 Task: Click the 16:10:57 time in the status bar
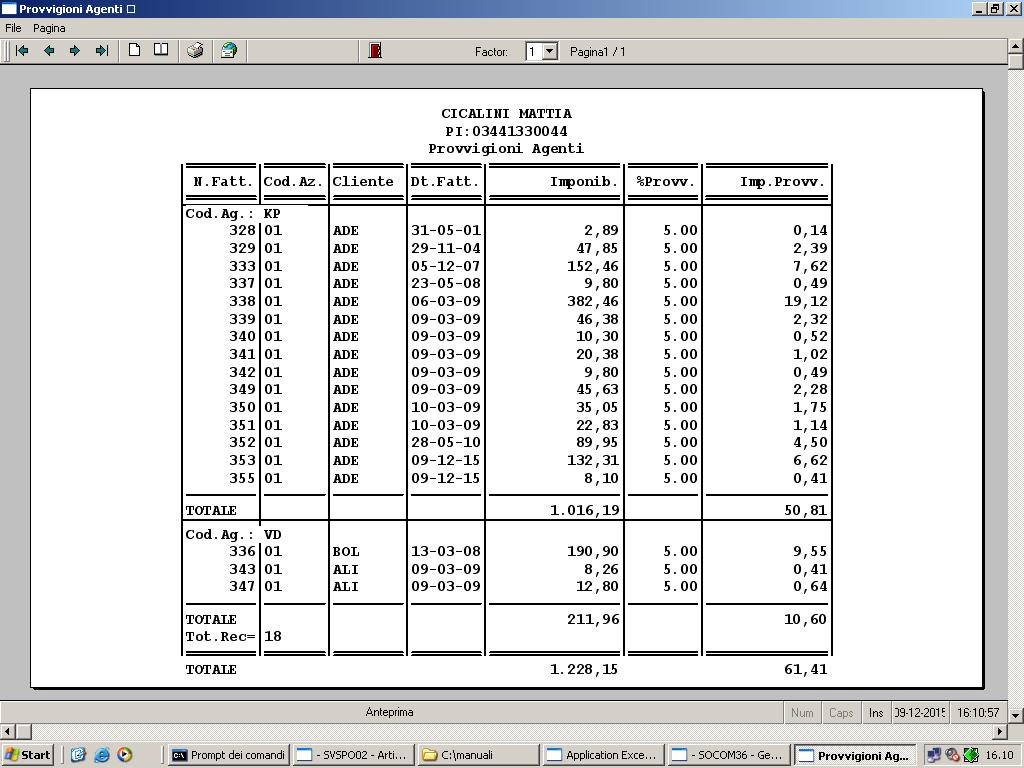point(978,712)
